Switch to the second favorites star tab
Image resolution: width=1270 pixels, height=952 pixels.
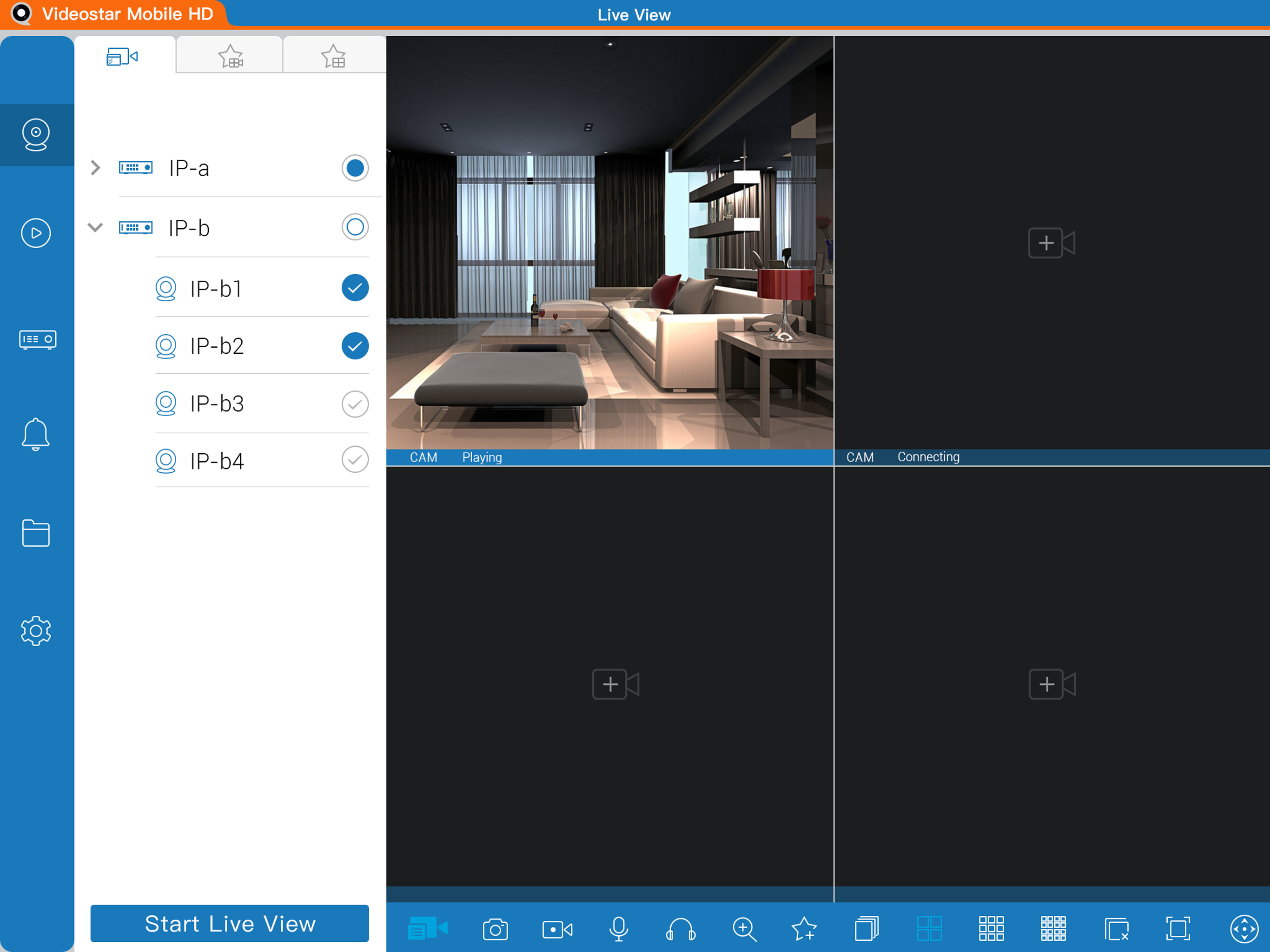[334, 57]
